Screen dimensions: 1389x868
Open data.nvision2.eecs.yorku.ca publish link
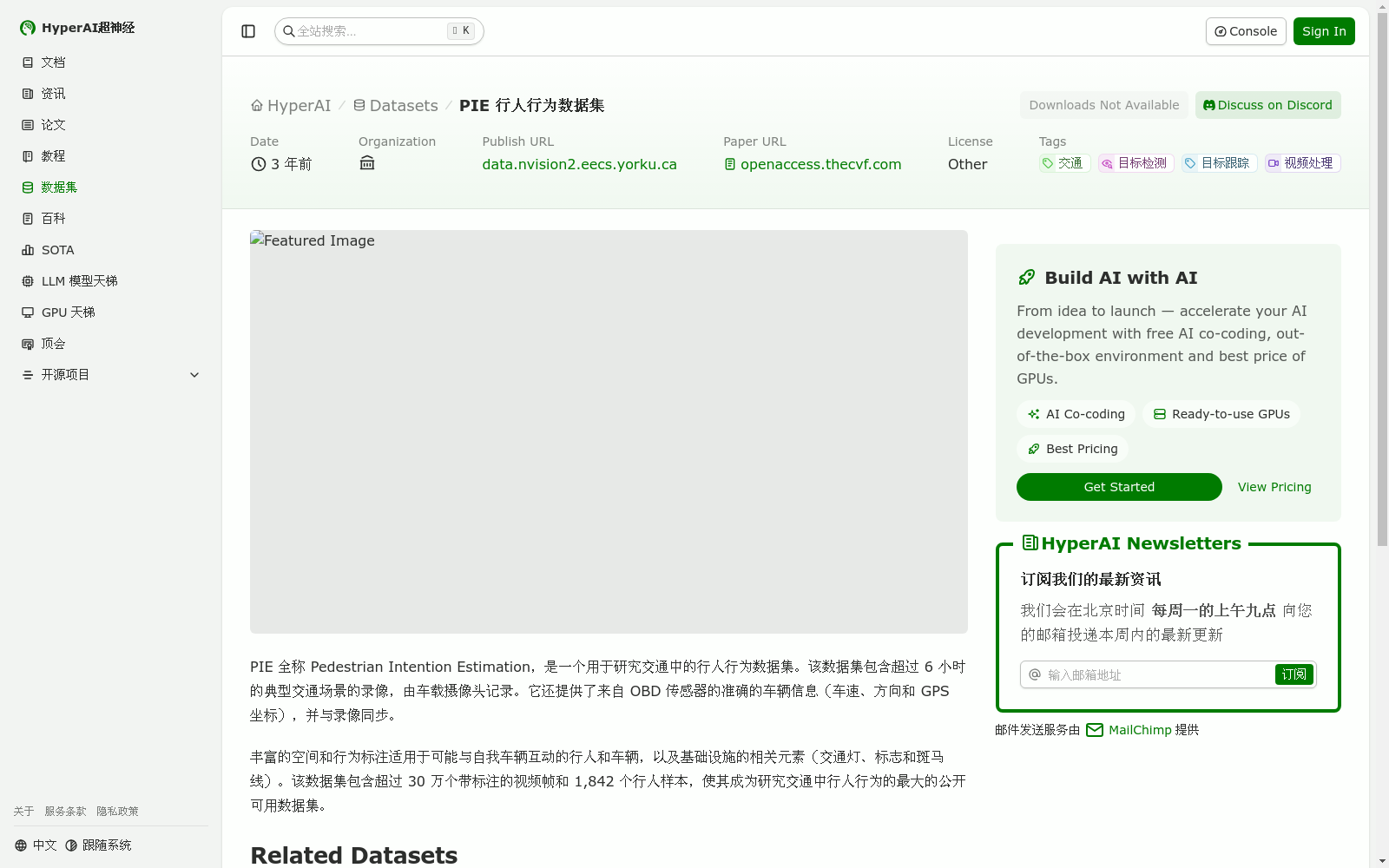coord(579,164)
